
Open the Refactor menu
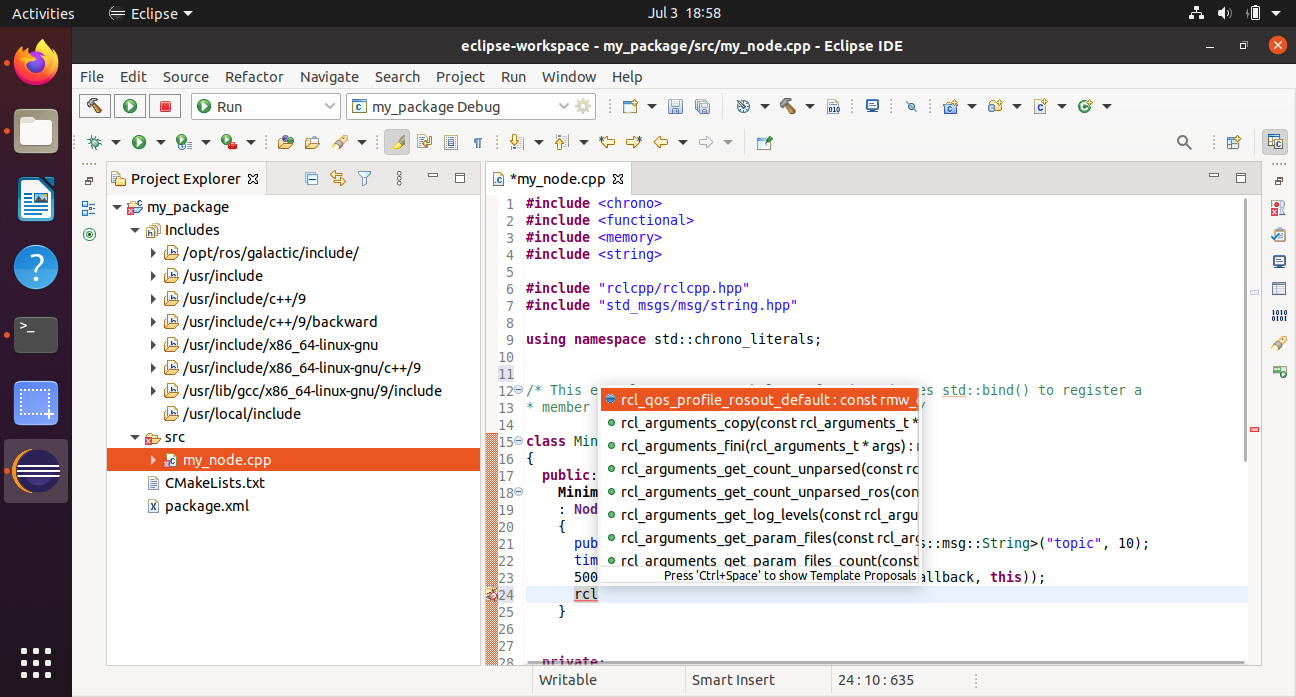click(254, 77)
